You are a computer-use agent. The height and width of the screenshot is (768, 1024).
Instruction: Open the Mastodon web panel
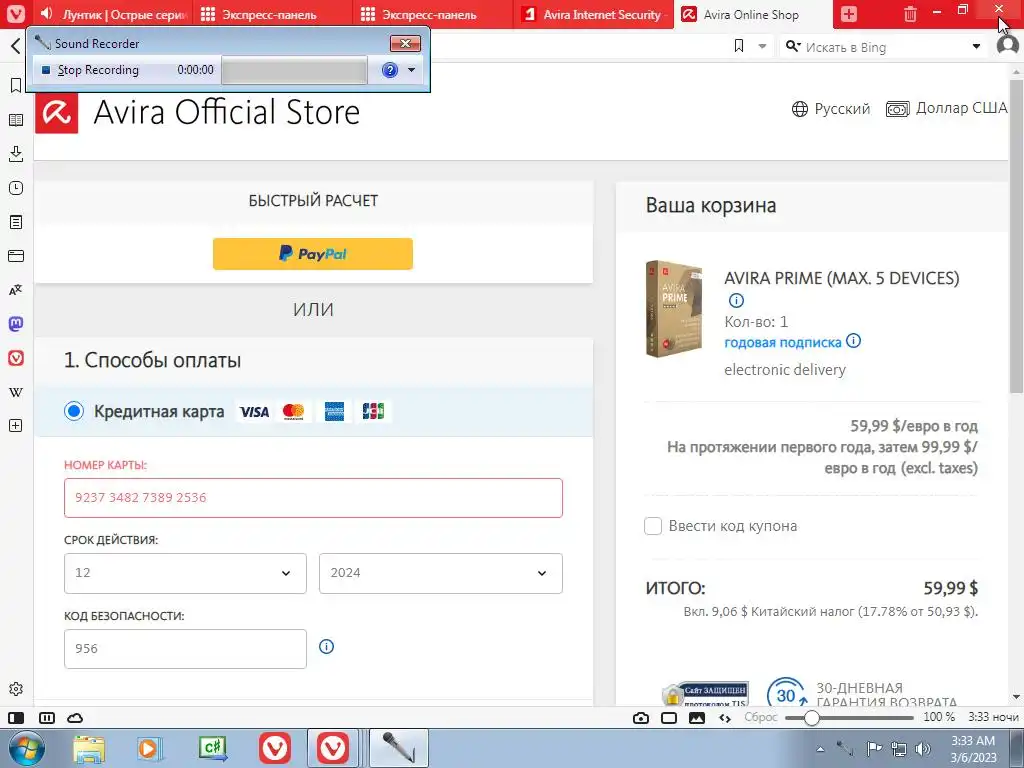click(16, 324)
